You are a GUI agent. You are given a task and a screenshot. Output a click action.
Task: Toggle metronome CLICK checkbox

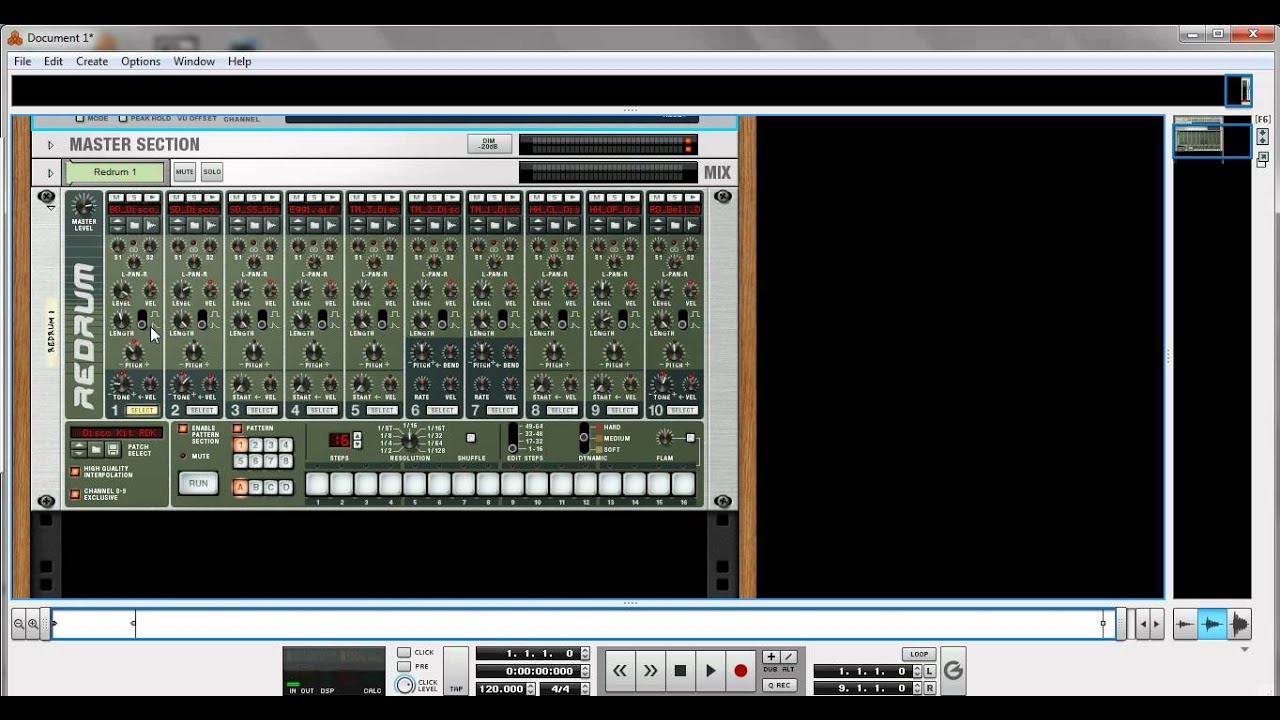[404, 652]
